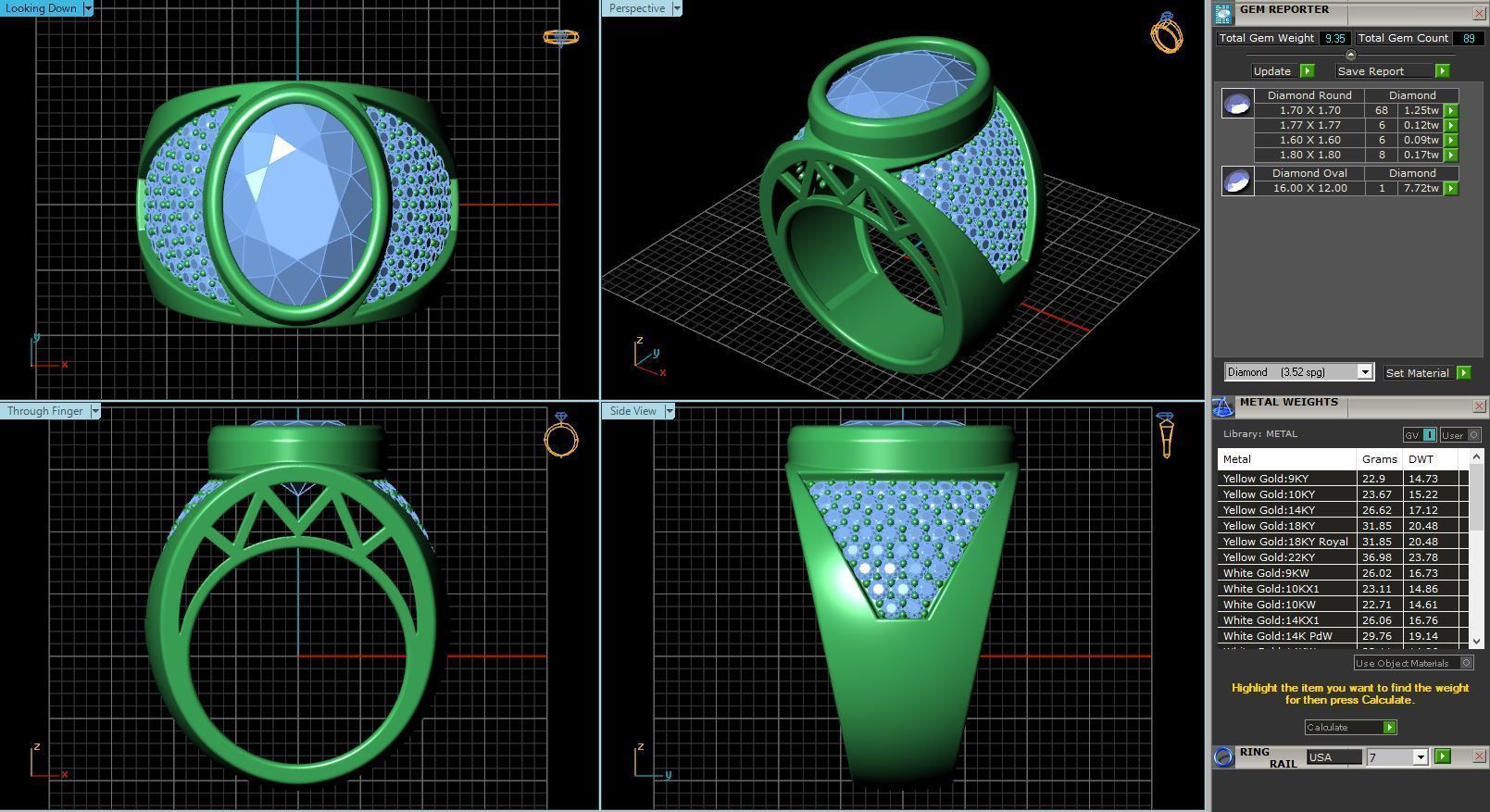Open the Diamond (3.52 spg) material dropdown

[x=1364, y=372]
